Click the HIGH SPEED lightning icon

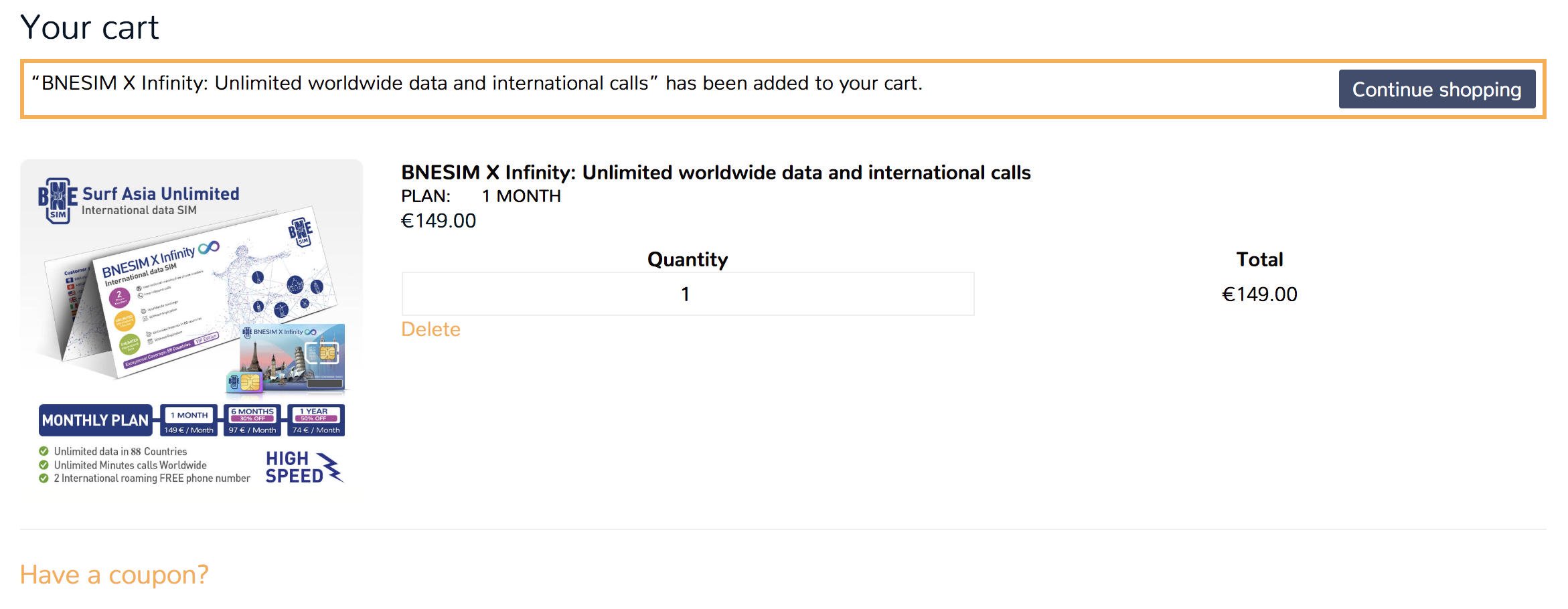(329, 467)
